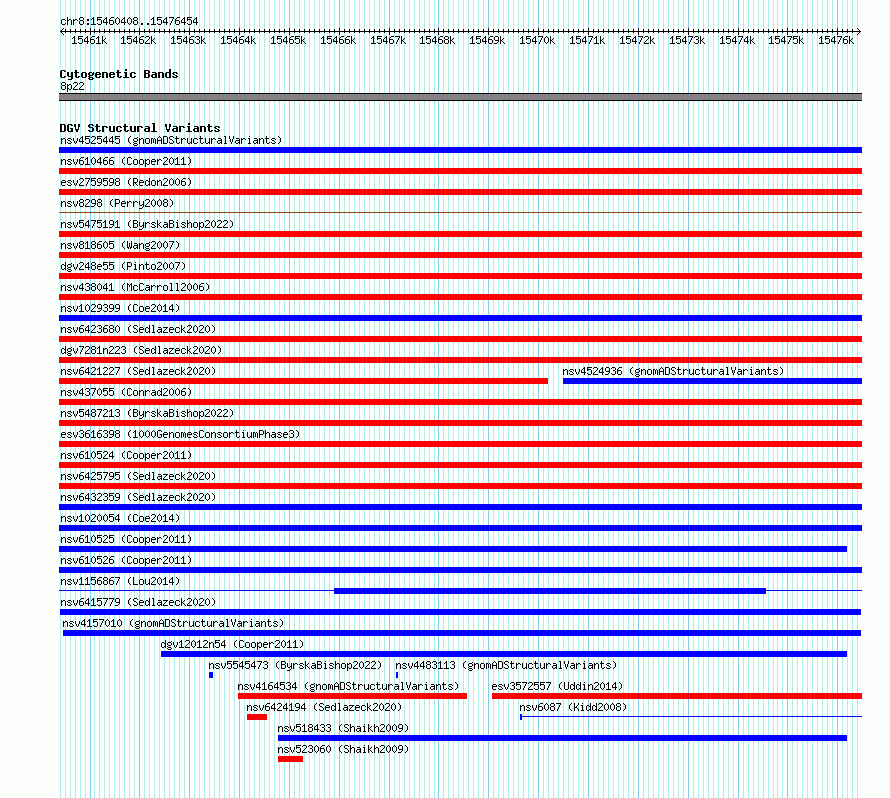The width and height of the screenshot is (890, 798).
Task: Click nsv437055 (Conrad2006) label
Action: tap(126, 392)
